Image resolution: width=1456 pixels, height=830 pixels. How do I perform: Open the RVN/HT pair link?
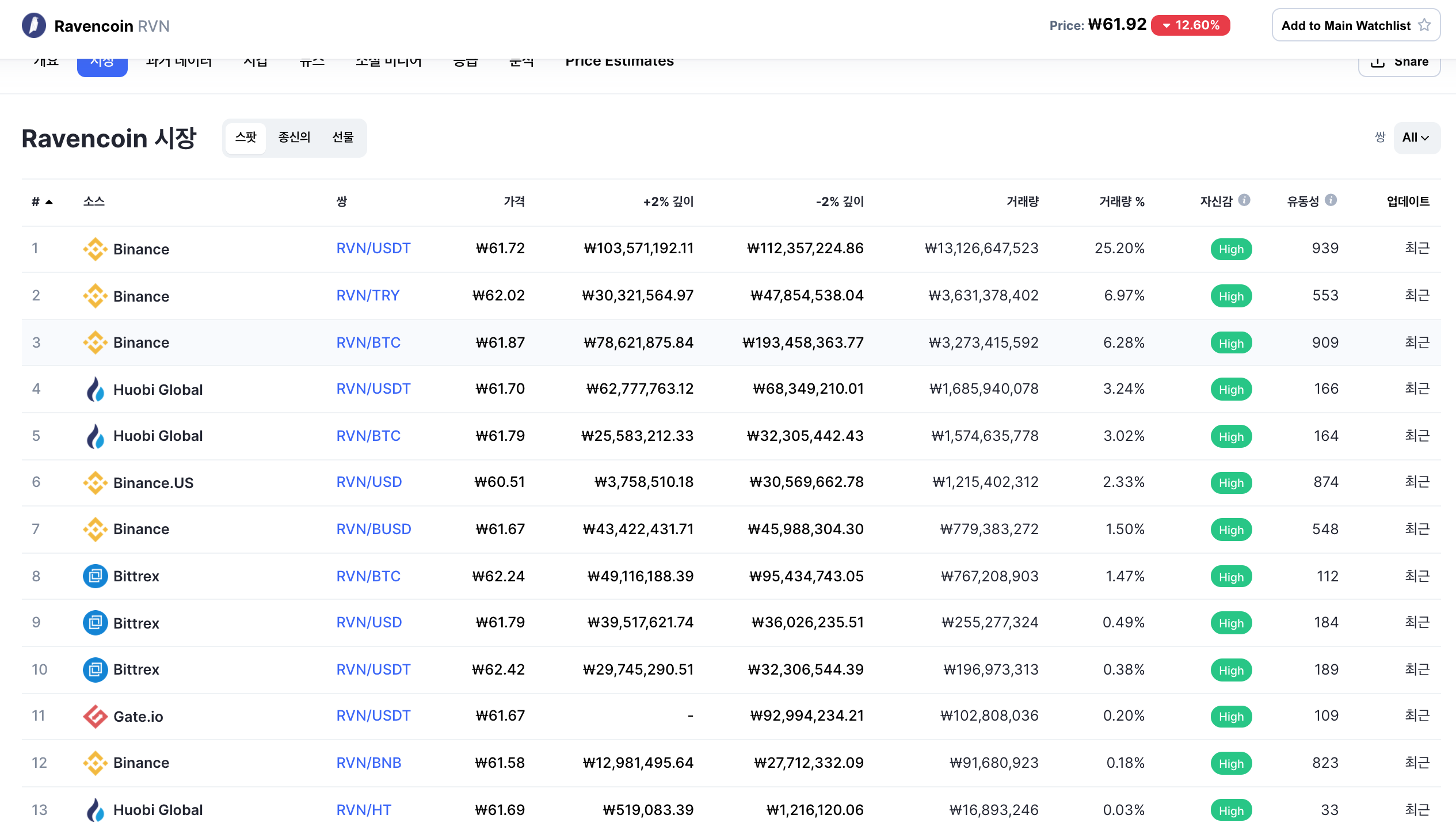tap(364, 810)
